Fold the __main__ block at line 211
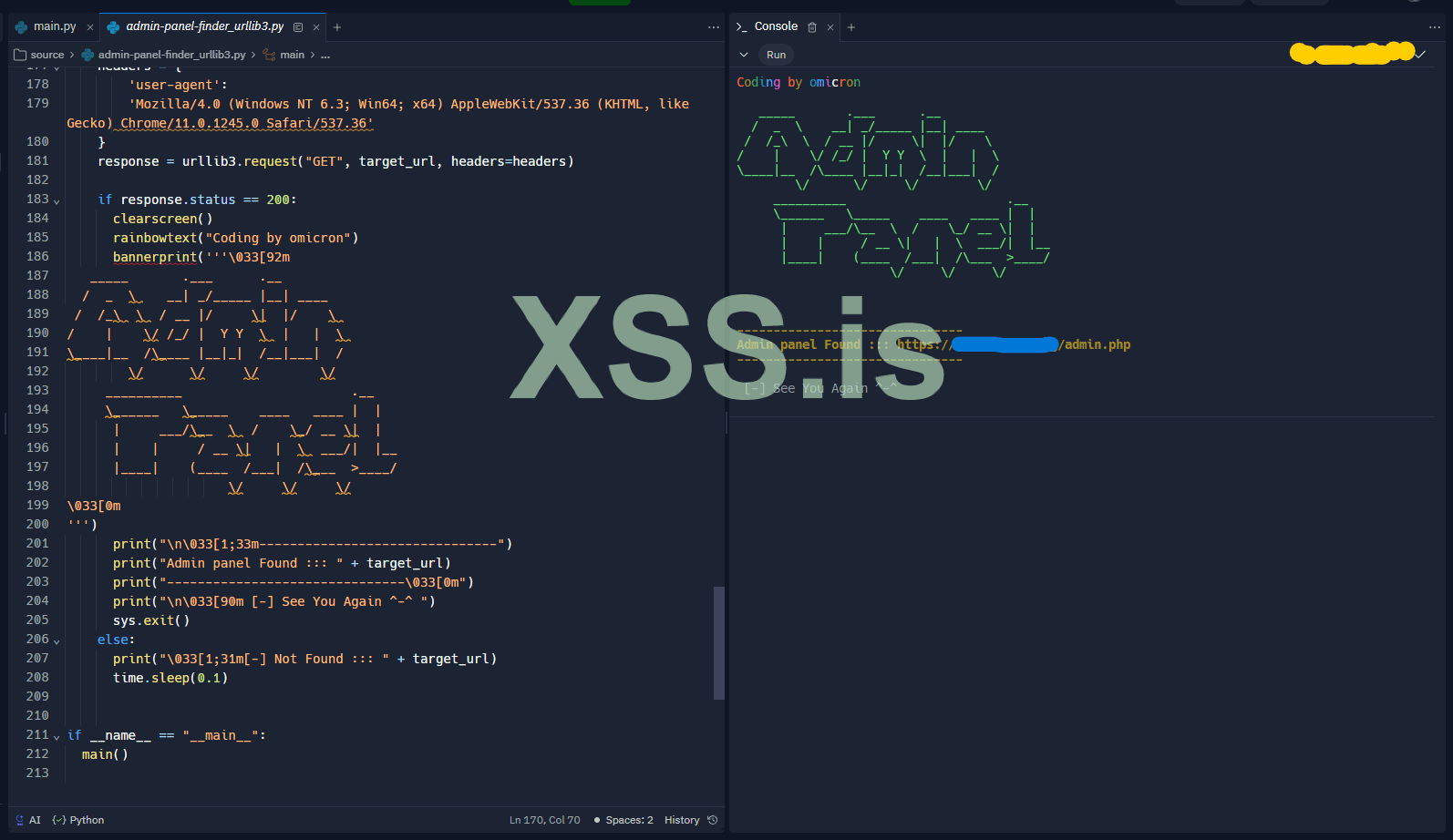 coord(57,737)
